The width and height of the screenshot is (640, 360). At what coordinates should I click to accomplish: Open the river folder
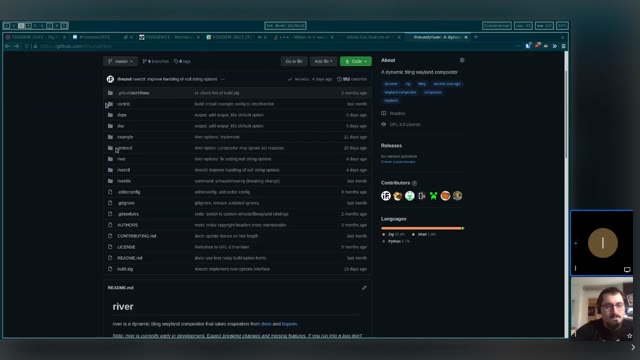tap(121, 159)
